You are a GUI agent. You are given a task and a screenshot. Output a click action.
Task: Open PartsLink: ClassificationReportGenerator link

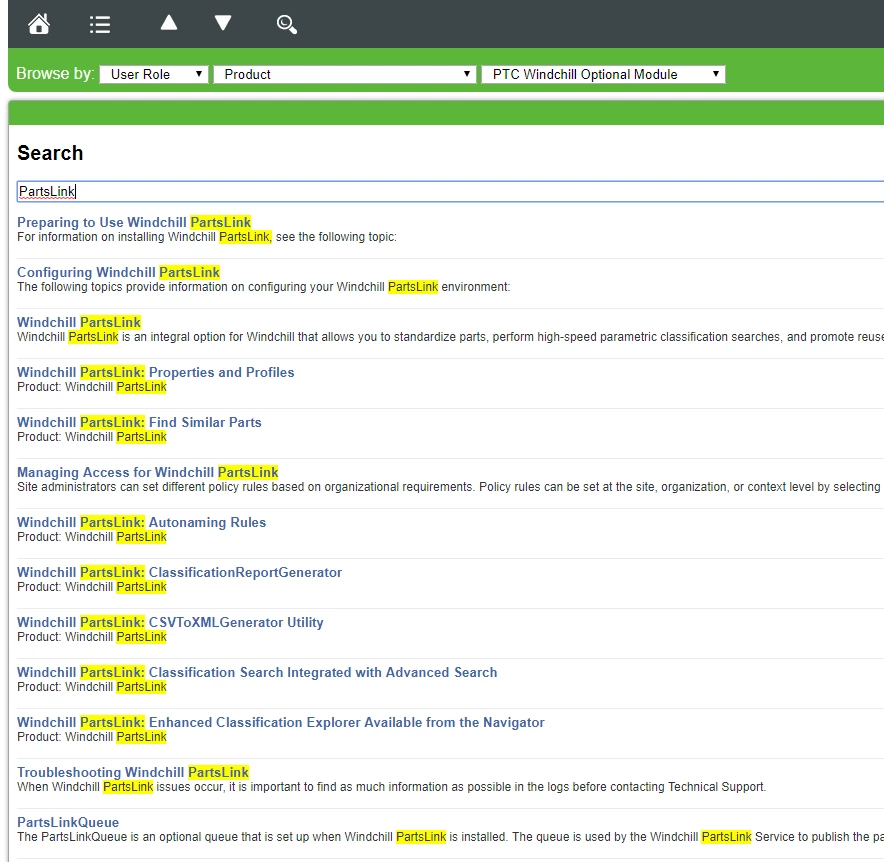pyautogui.click(x=179, y=572)
